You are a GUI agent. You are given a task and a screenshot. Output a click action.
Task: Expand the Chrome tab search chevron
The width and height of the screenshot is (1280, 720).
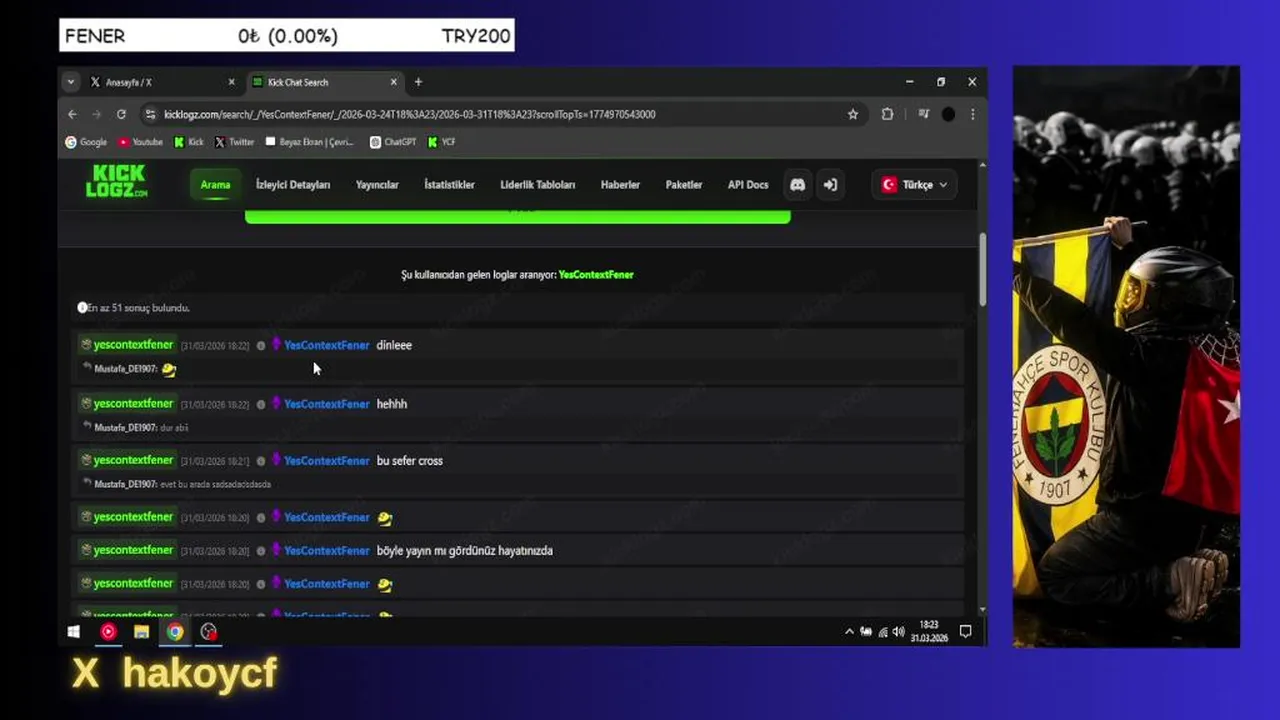point(70,82)
